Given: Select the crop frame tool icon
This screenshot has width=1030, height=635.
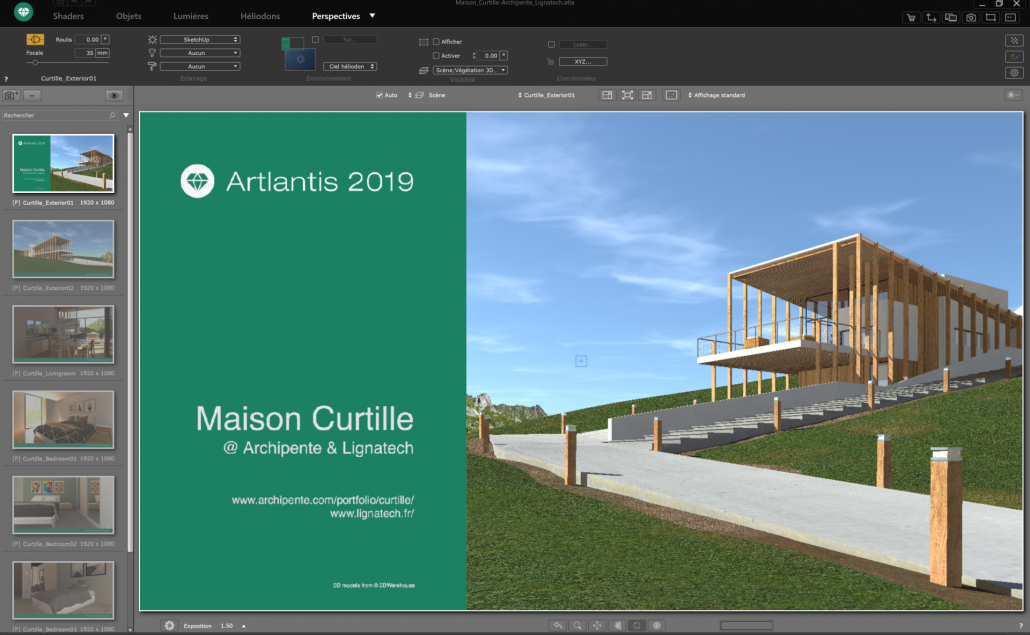Looking at the screenshot, I should point(991,18).
